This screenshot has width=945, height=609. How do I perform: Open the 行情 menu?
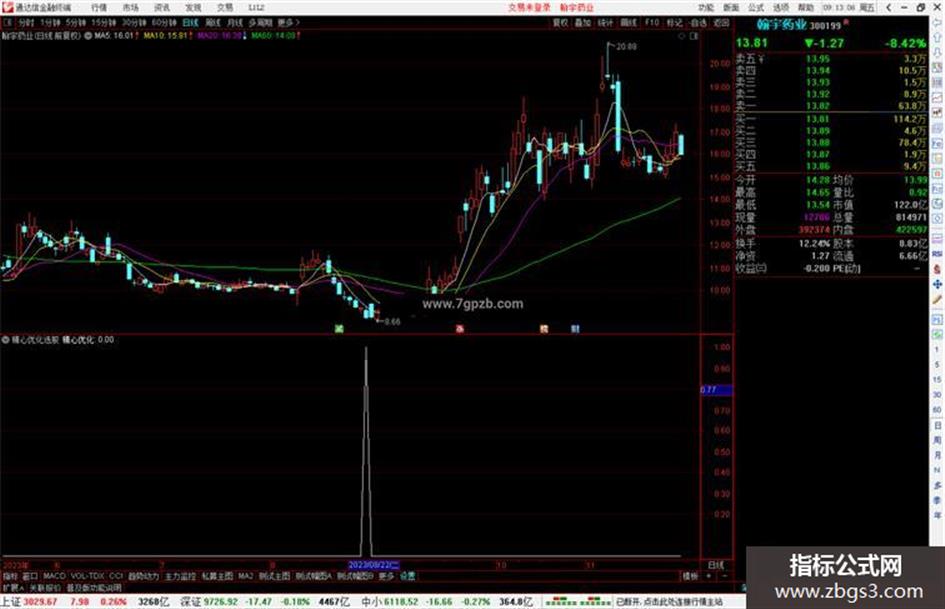point(99,7)
